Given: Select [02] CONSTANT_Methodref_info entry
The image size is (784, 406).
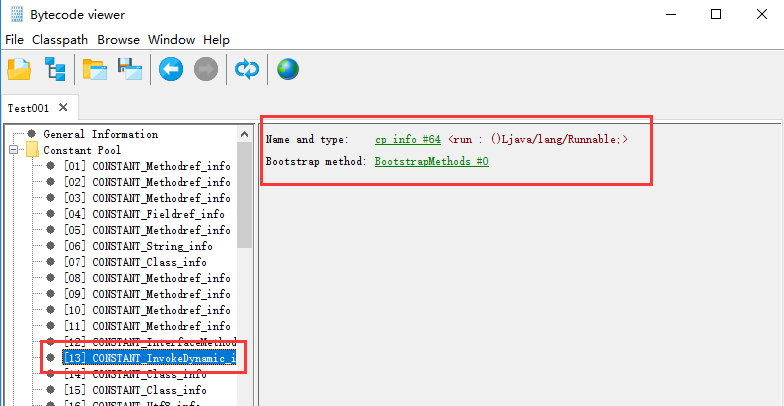Looking at the screenshot, I should [147, 182].
